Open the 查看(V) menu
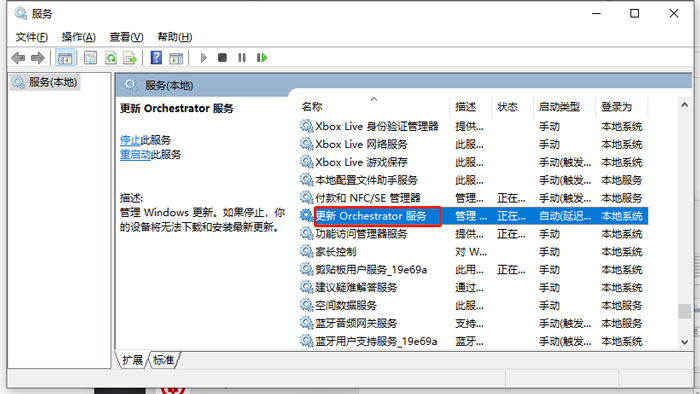This screenshot has width=700, height=394. 126,37
